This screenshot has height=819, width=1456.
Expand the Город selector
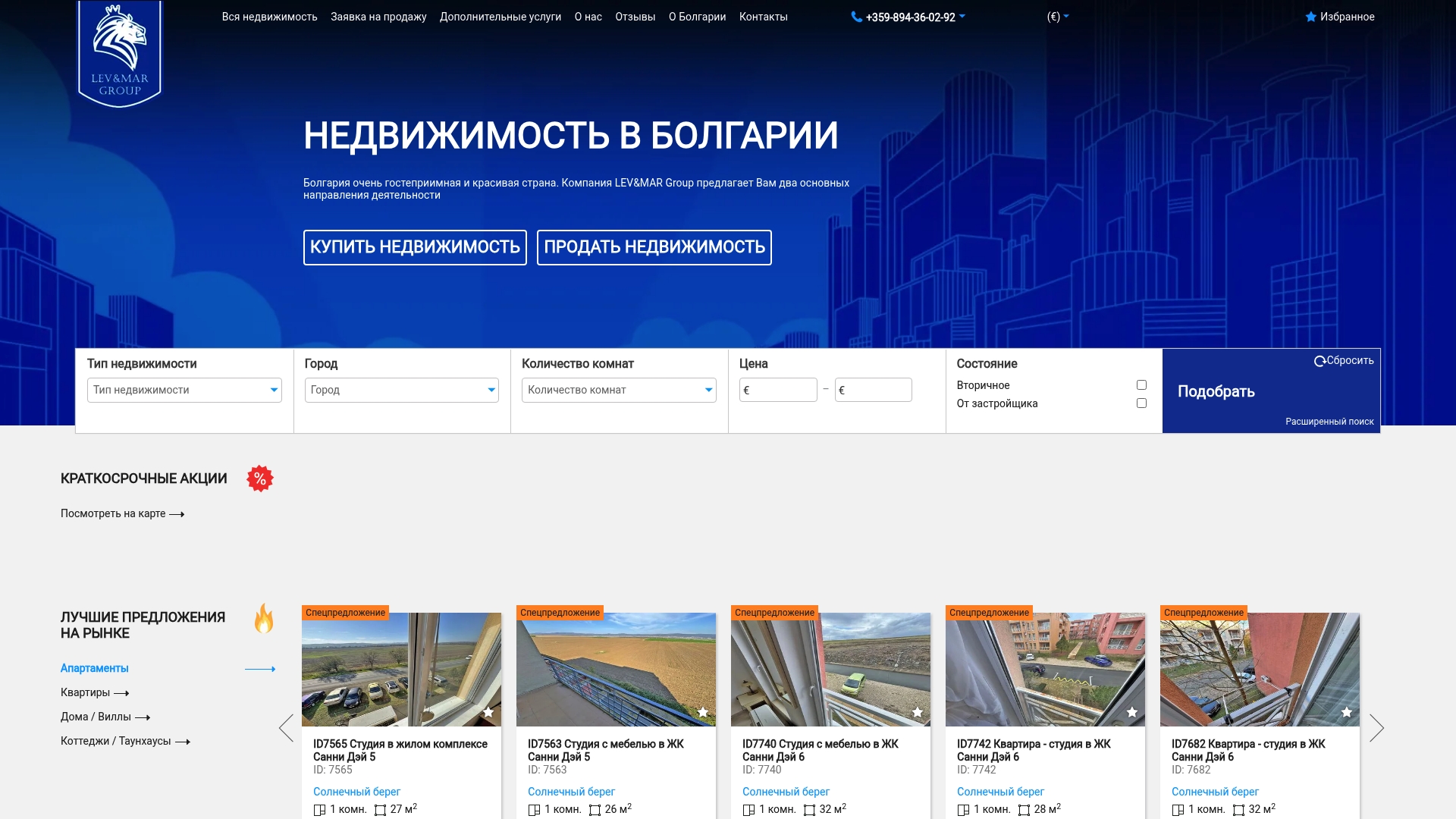[401, 390]
